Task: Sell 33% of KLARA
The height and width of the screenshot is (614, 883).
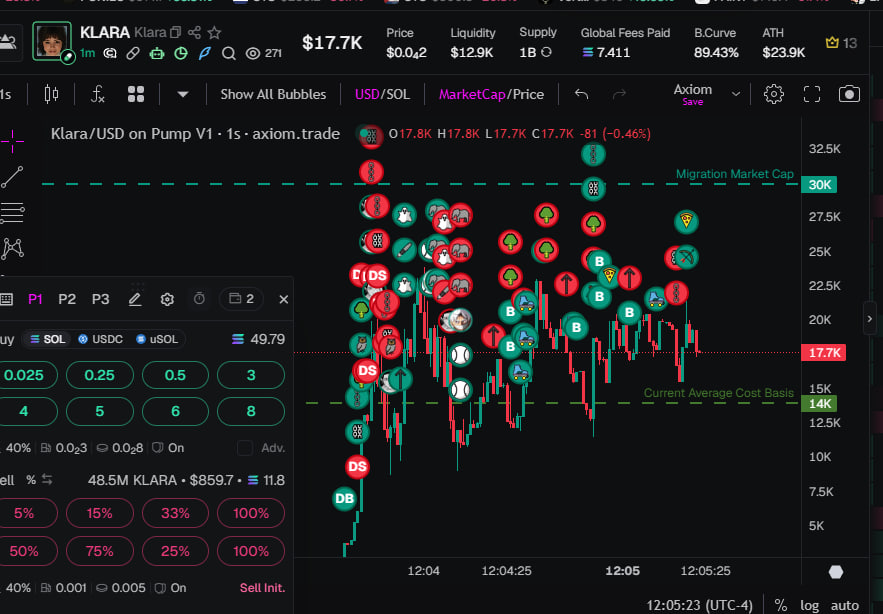Action: pyautogui.click(x=175, y=513)
